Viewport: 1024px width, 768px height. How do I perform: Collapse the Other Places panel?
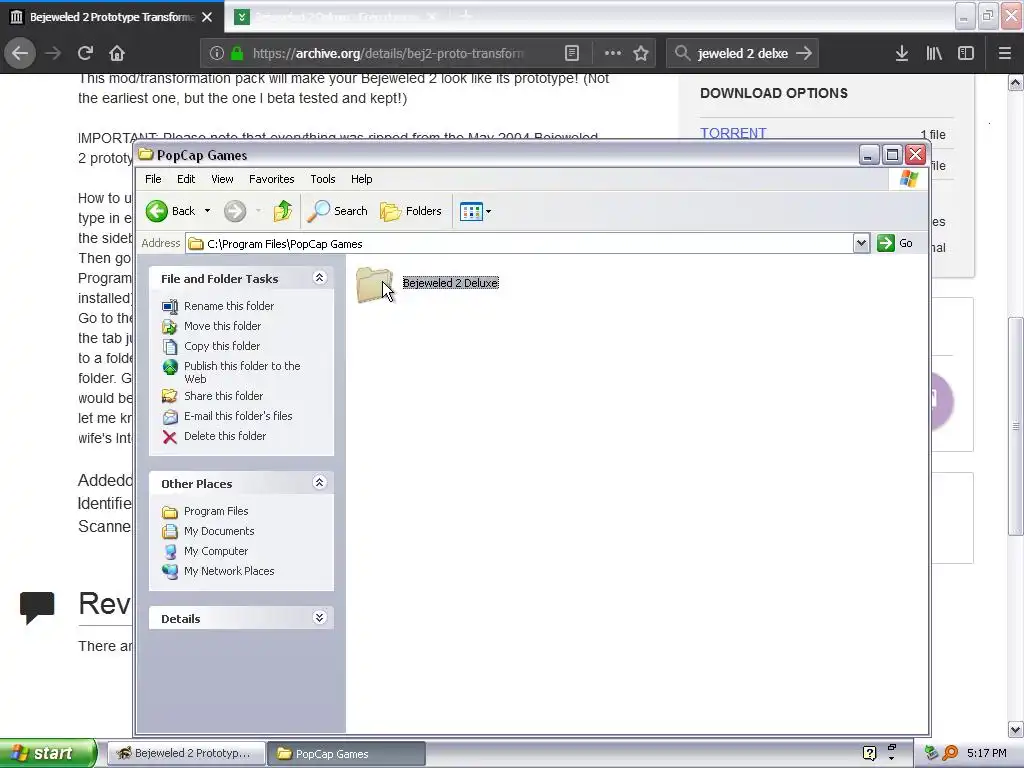[319, 483]
